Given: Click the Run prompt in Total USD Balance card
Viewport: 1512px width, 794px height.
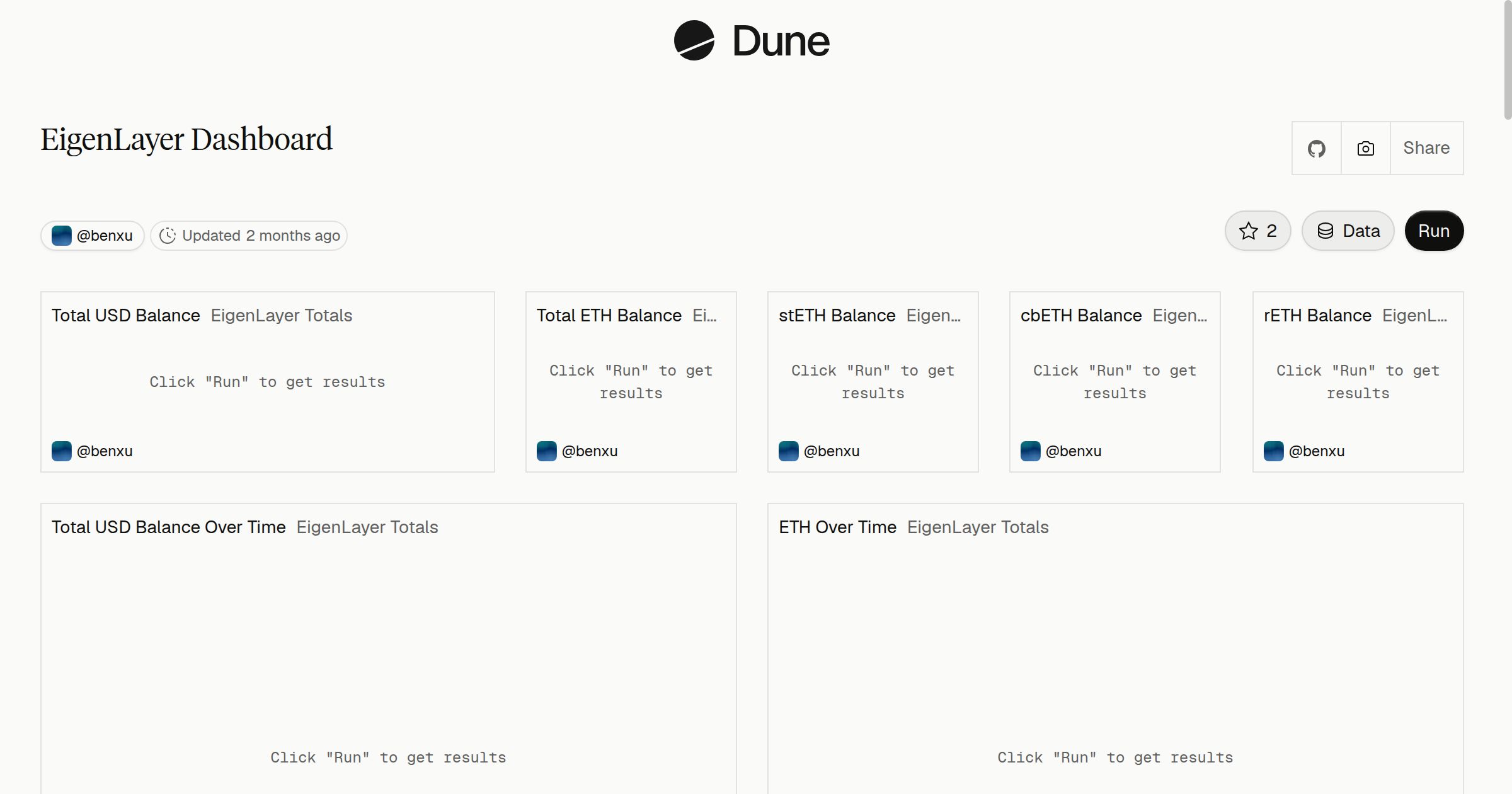Looking at the screenshot, I should (267, 382).
